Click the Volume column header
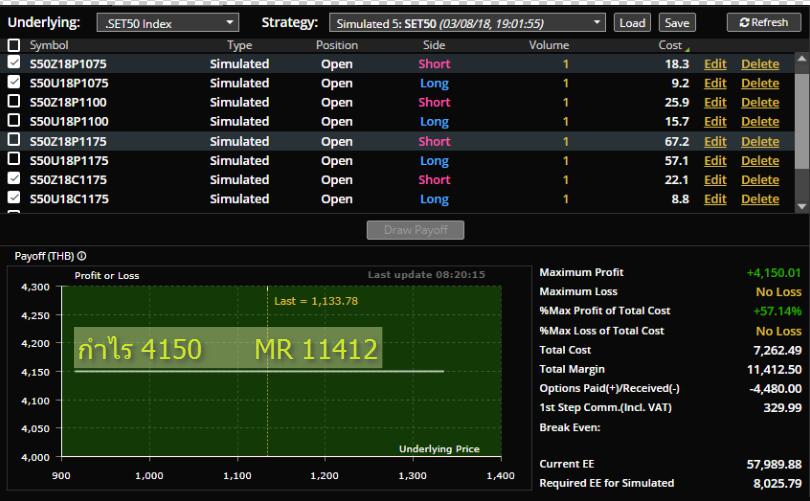Image resolution: width=810 pixels, height=501 pixels. pyautogui.click(x=549, y=45)
